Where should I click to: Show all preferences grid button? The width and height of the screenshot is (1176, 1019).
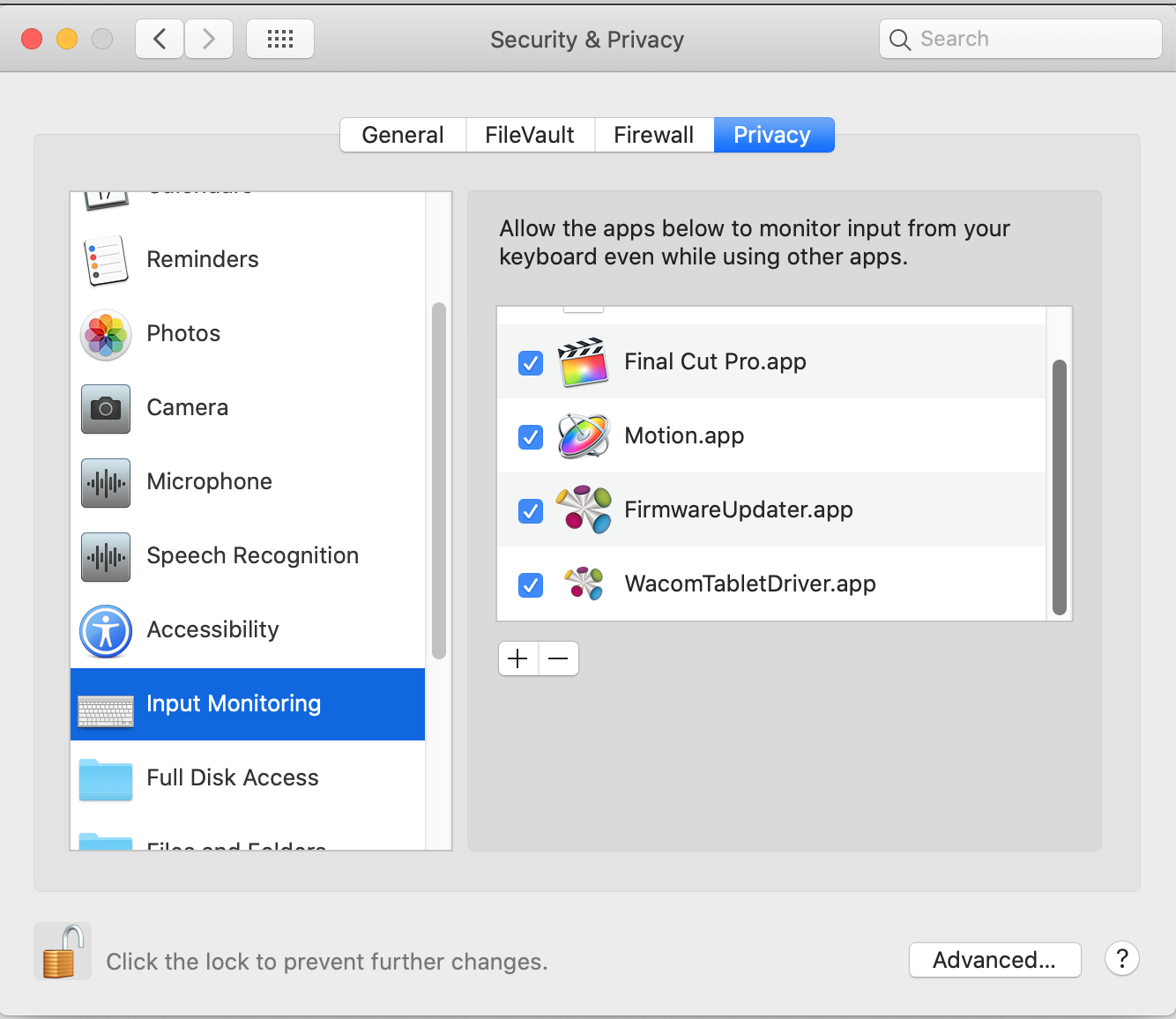(280, 39)
